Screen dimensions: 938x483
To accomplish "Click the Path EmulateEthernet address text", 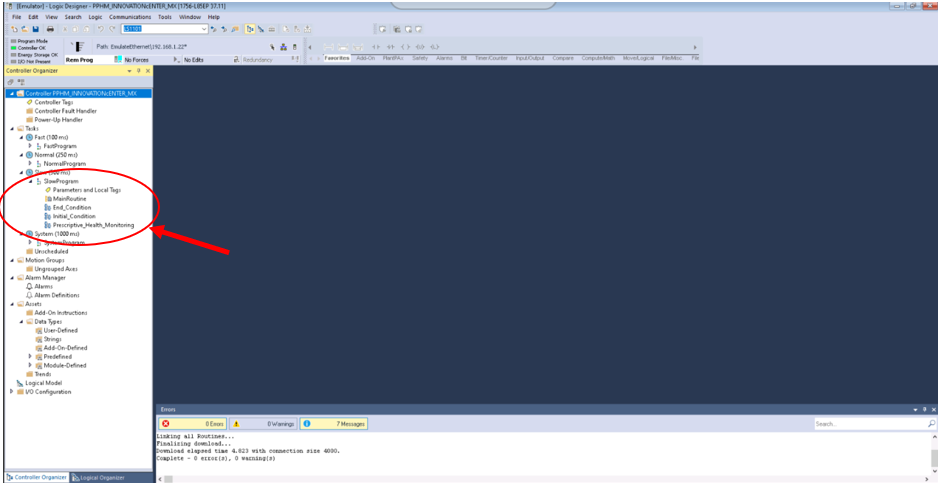I will pos(141,46).
